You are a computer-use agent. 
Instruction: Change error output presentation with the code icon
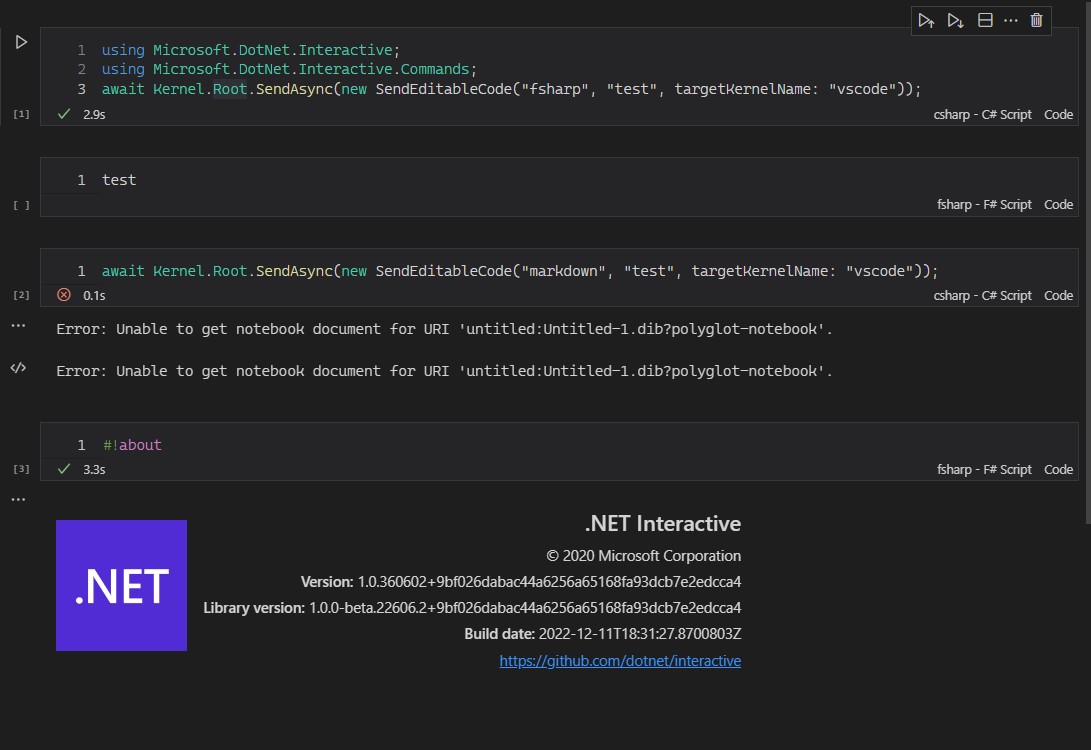17,368
